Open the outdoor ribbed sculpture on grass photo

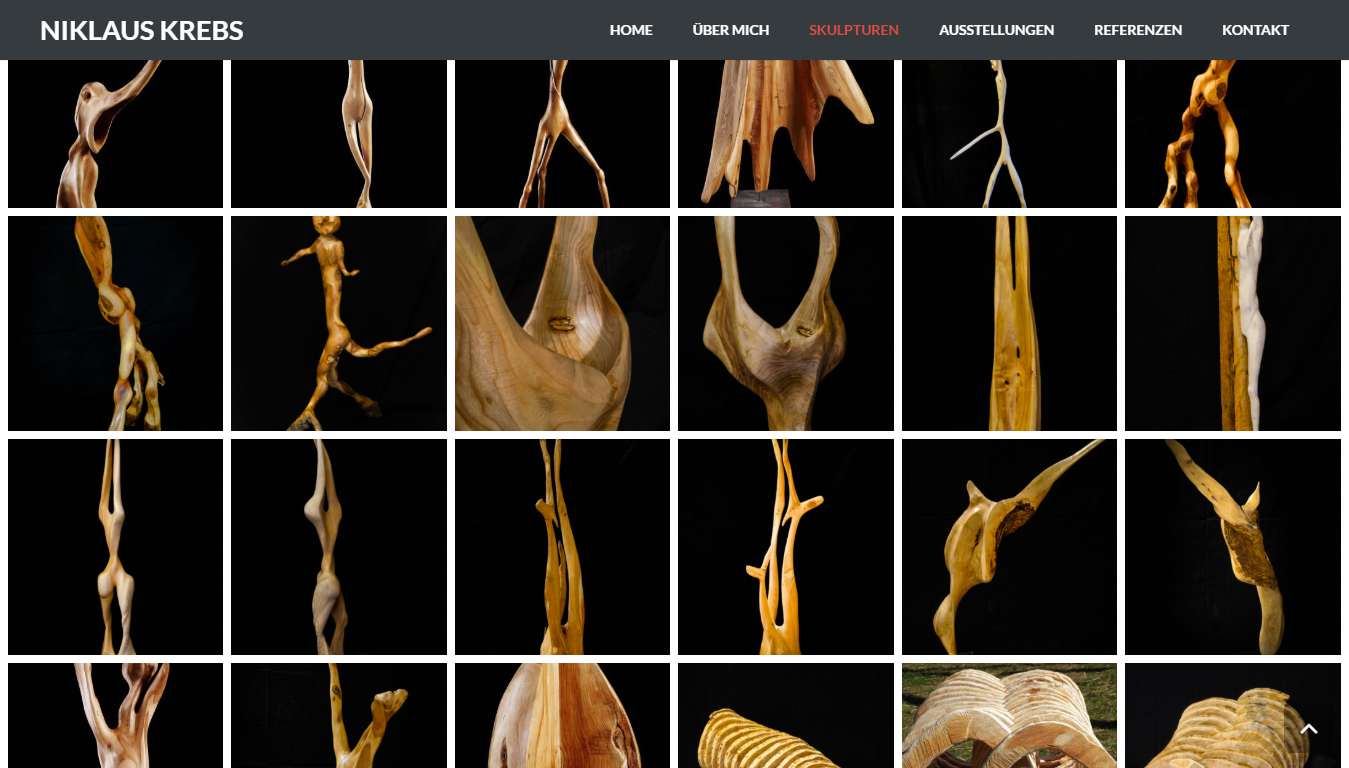(1008, 714)
